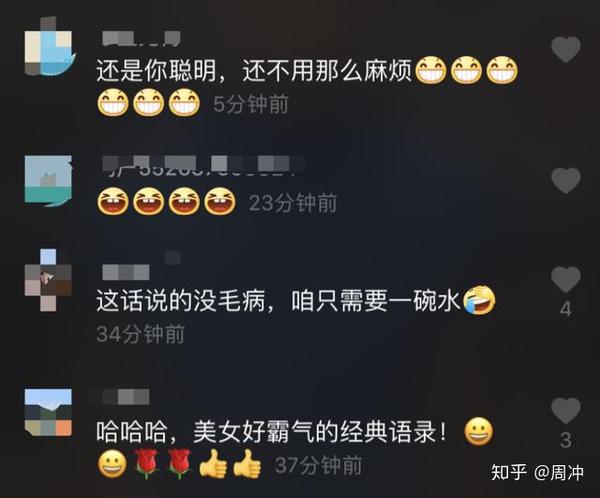Tap the blurred username of the first commenter
600x498 pixels.
pos(142,38)
